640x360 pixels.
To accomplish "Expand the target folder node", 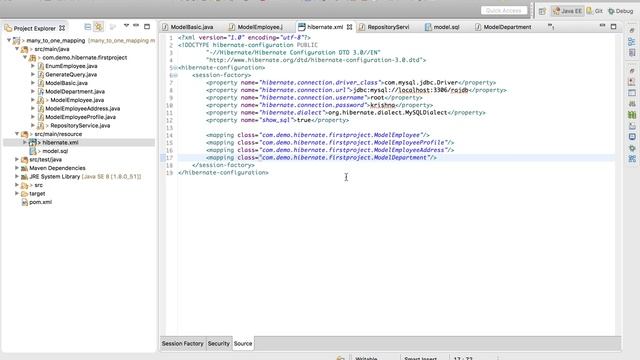I will [x=17, y=193].
